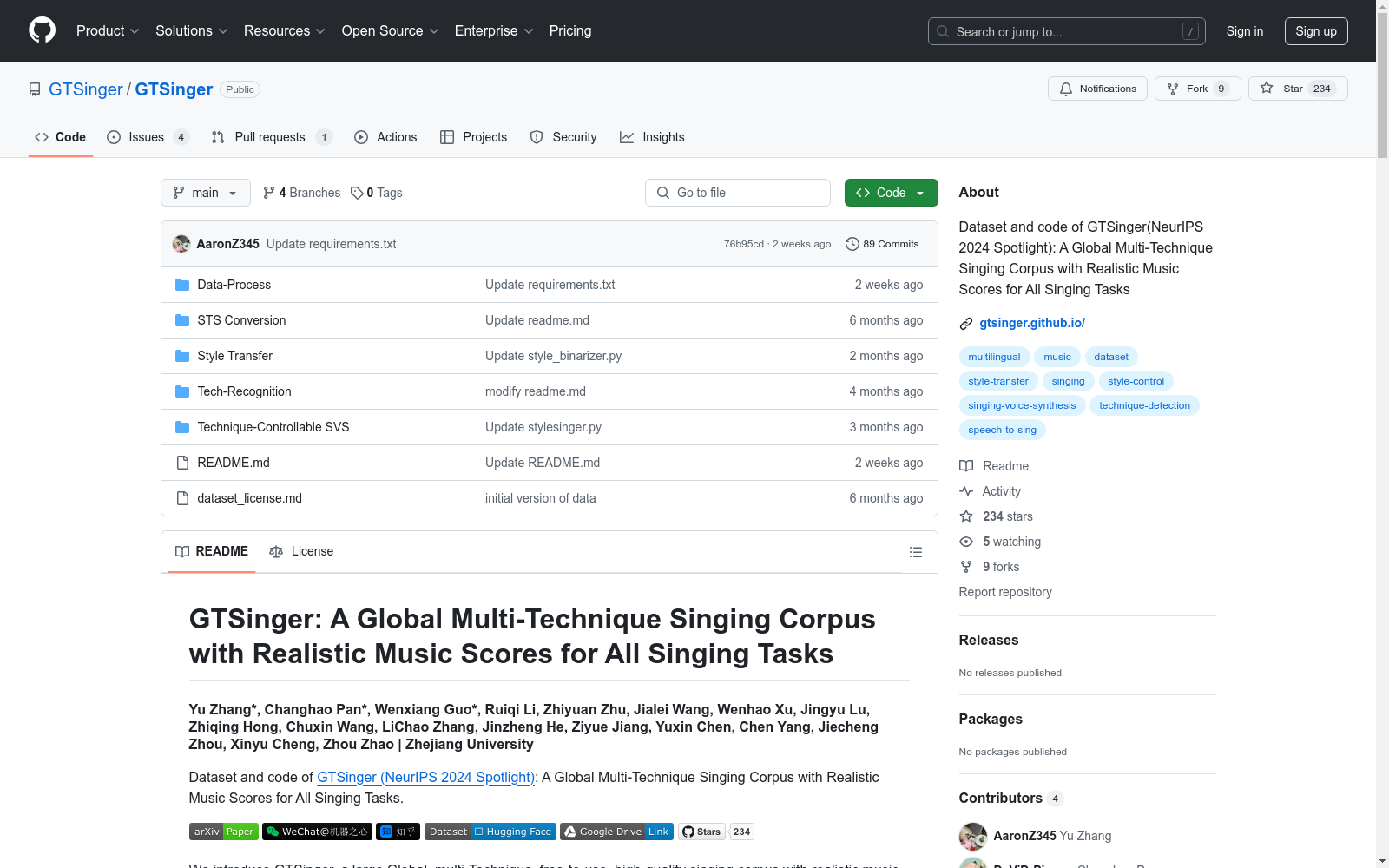The width and height of the screenshot is (1389, 868).
Task: Click the README.md file icon
Action: (x=182, y=463)
